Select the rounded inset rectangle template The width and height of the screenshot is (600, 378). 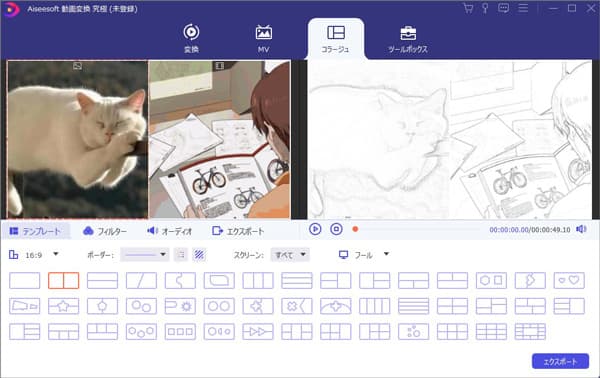coord(219,280)
